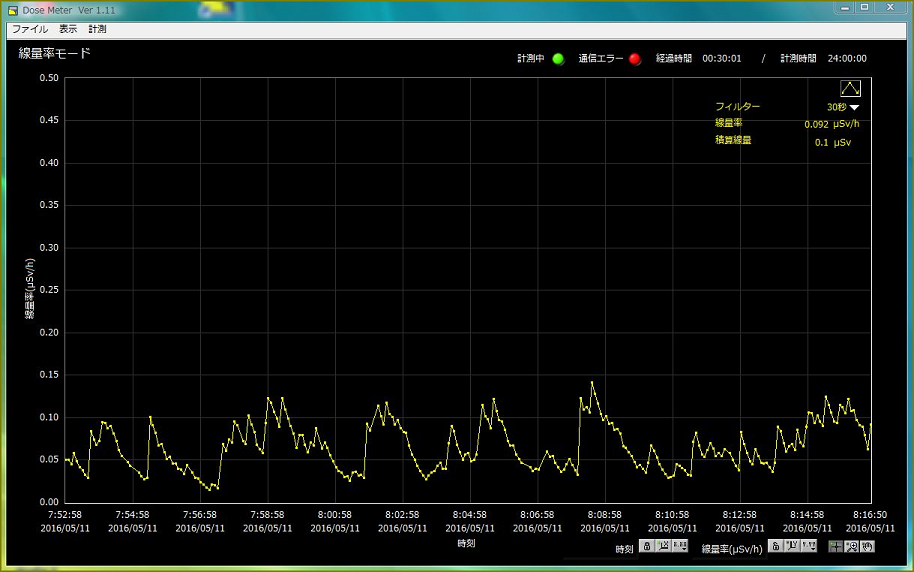This screenshot has width=914, height=572.
Task: Click the red 通信エラー status indicator
Action: coord(634,59)
